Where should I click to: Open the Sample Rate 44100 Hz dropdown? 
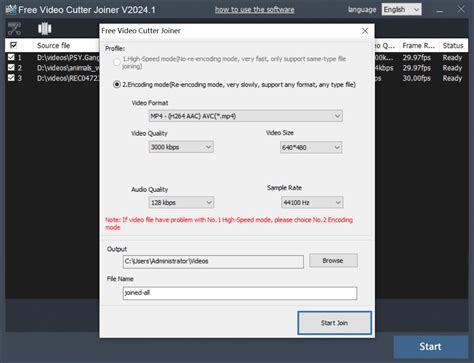tap(312, 202)
